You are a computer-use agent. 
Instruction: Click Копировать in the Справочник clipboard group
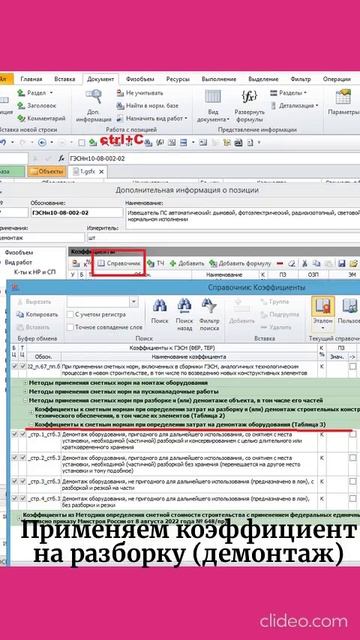pos(38,315)
